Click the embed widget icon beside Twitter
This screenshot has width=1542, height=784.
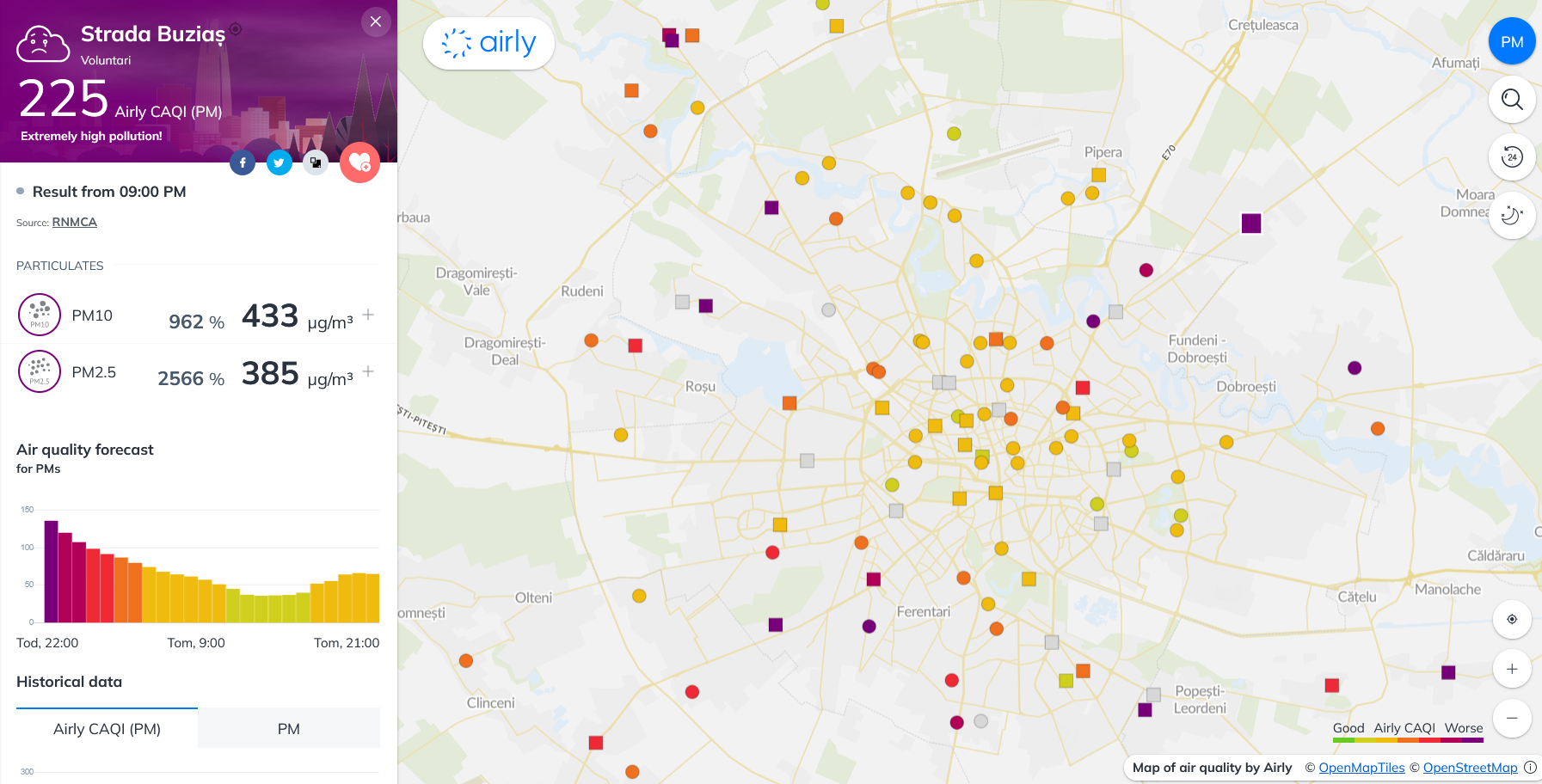coord(316,162)
